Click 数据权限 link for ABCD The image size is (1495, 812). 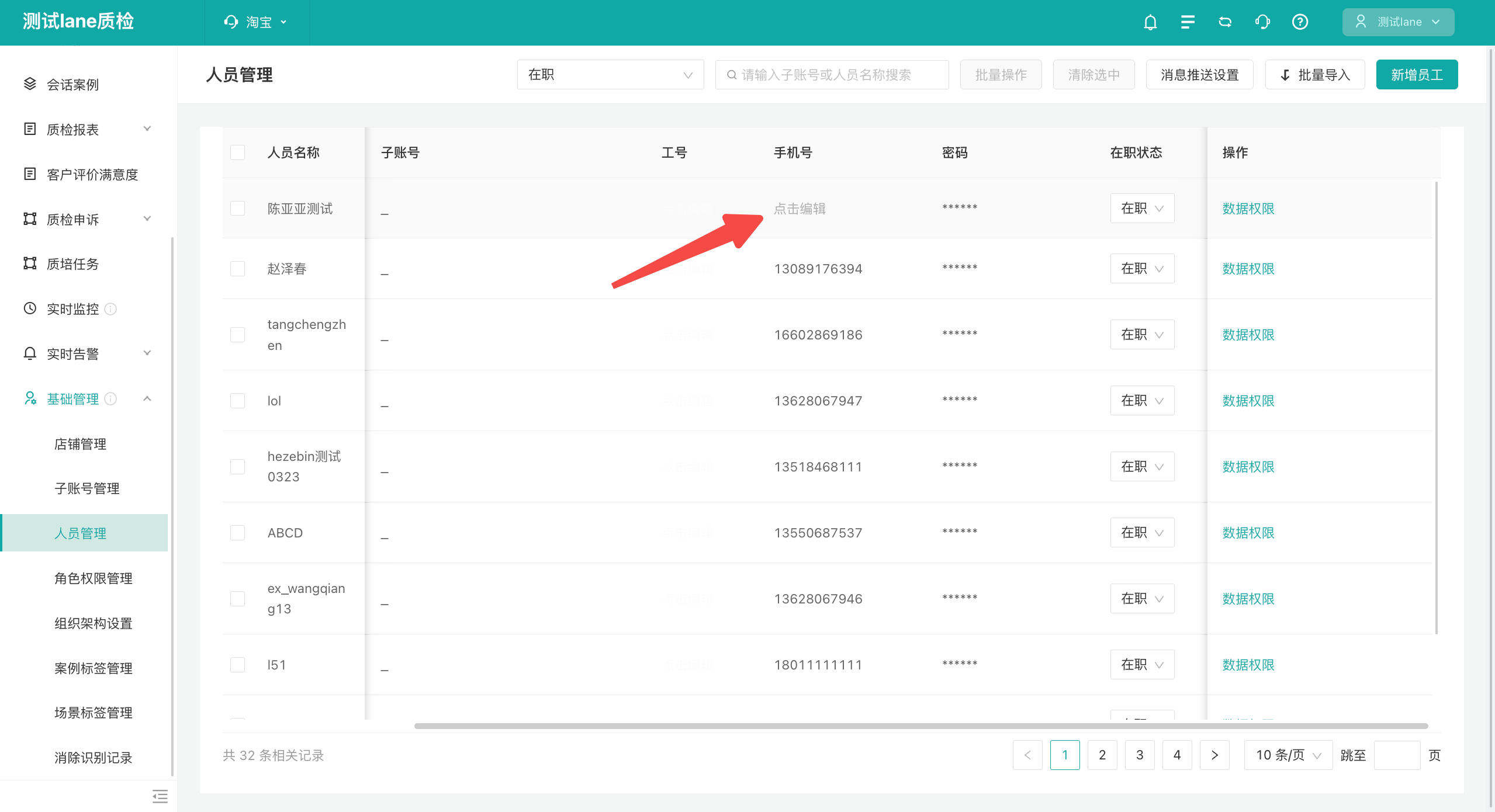[x=1248, y=533]
